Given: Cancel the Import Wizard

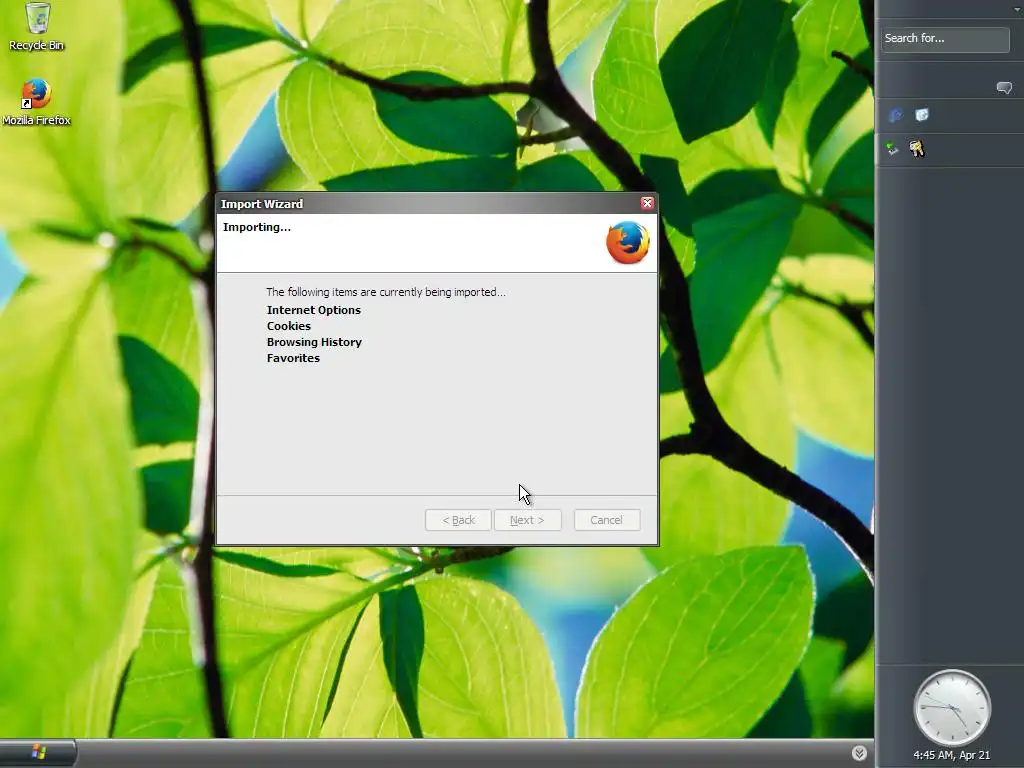Looking at the screenshot, I should tap(607, 520).
